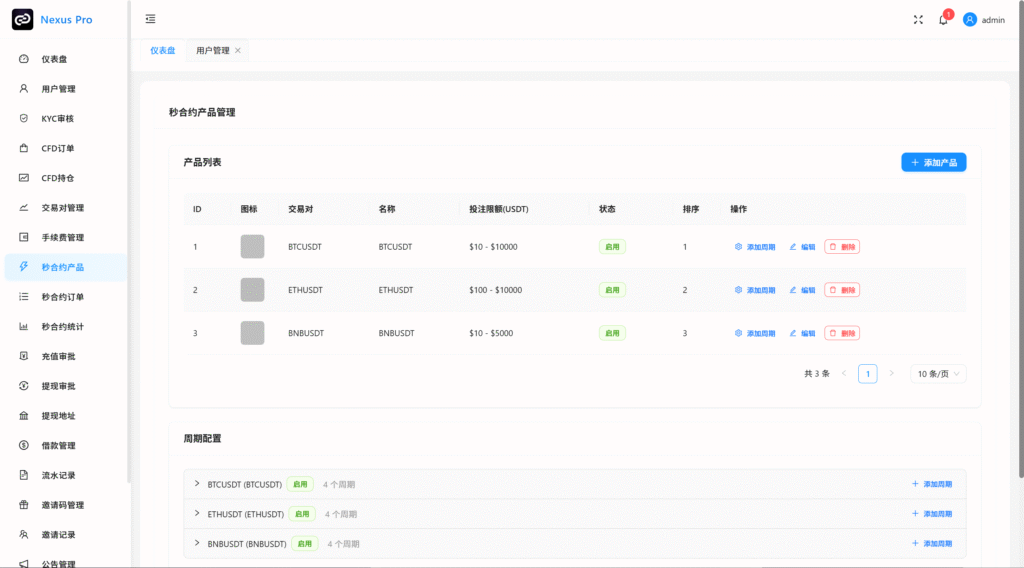Switch to the 仪表盘 tab
The image size is (1024, 568).
click(163, 50)
